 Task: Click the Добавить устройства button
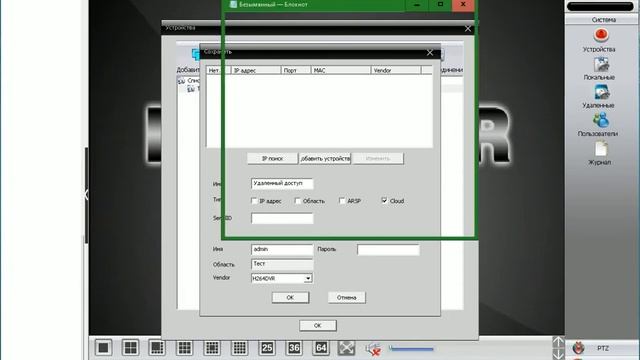click(x=325, y=158)
